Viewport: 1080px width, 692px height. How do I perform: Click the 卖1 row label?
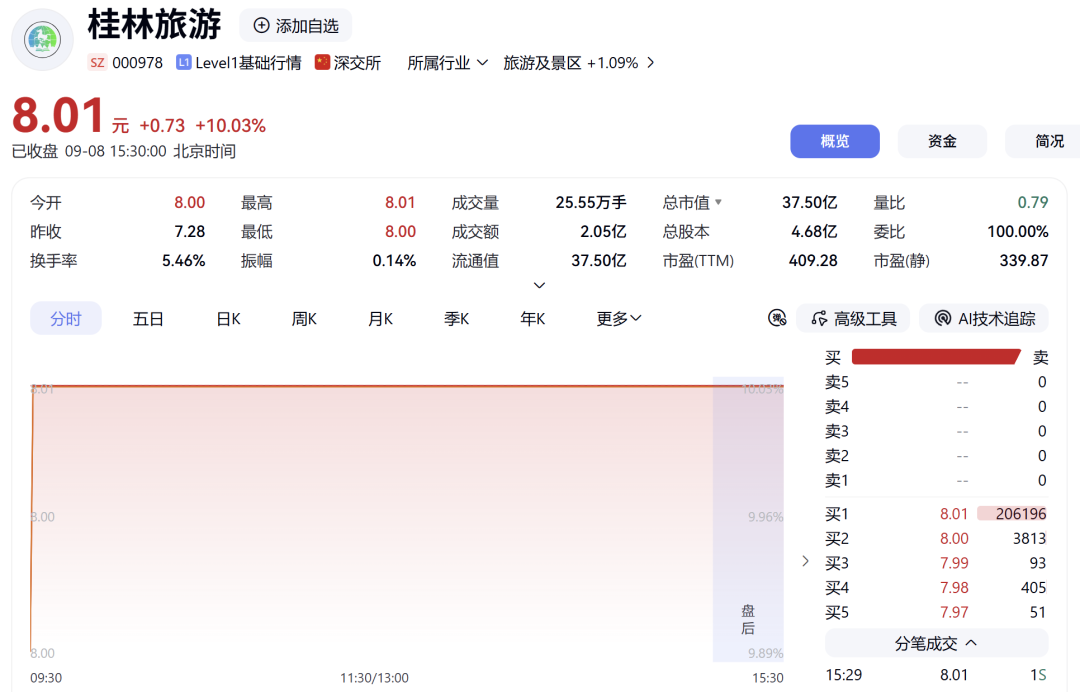pos(837,481)
